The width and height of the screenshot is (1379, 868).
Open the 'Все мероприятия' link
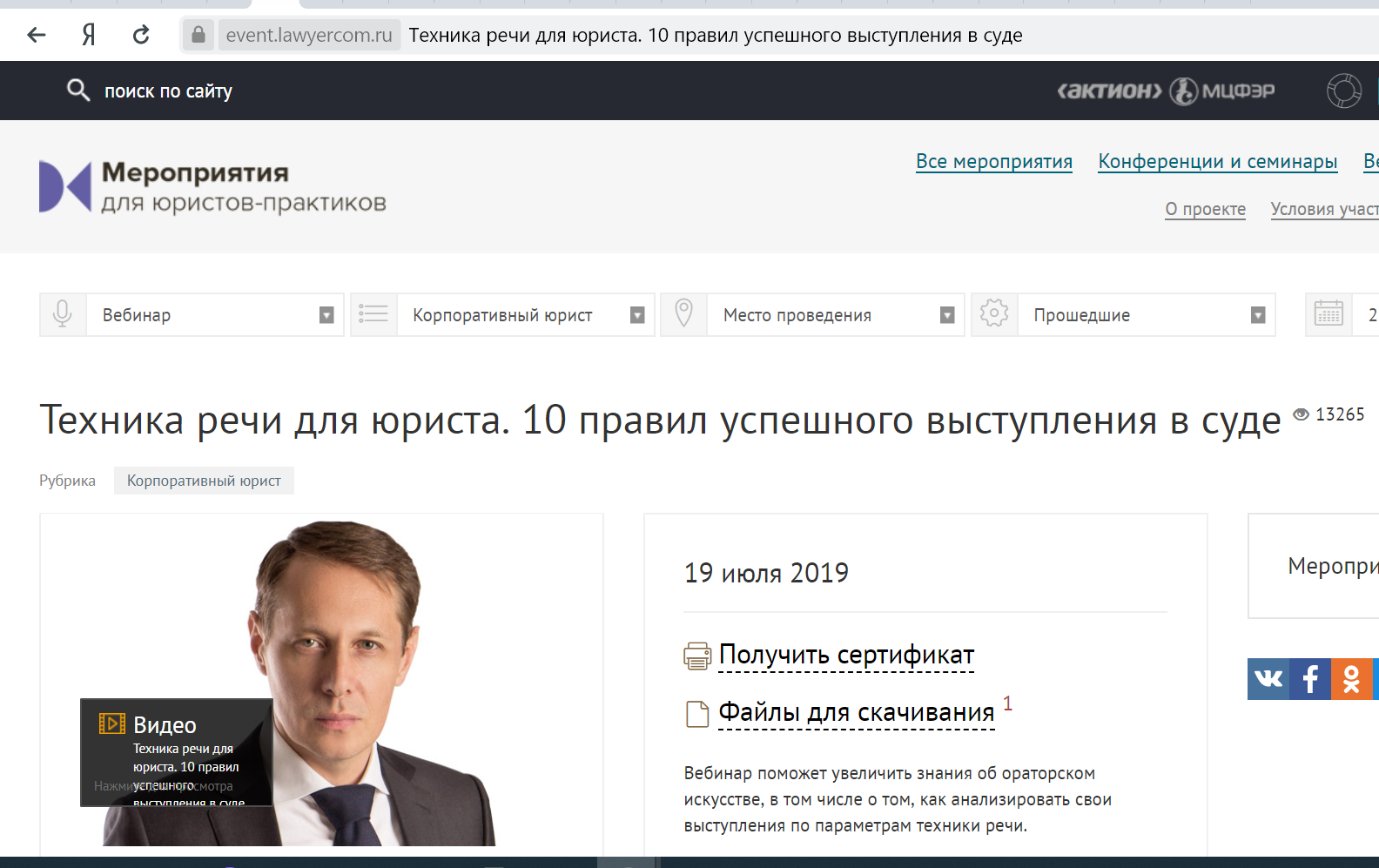(x=994, y=161)
